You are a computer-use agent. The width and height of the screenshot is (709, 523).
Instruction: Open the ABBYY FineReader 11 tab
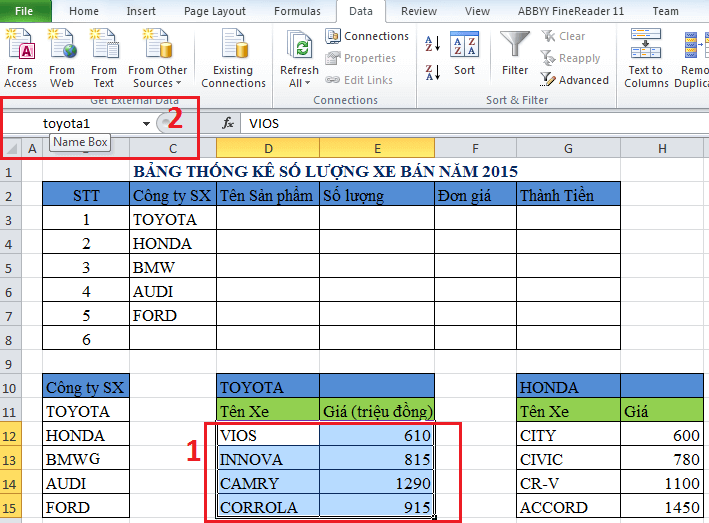(x=571, y=11)
